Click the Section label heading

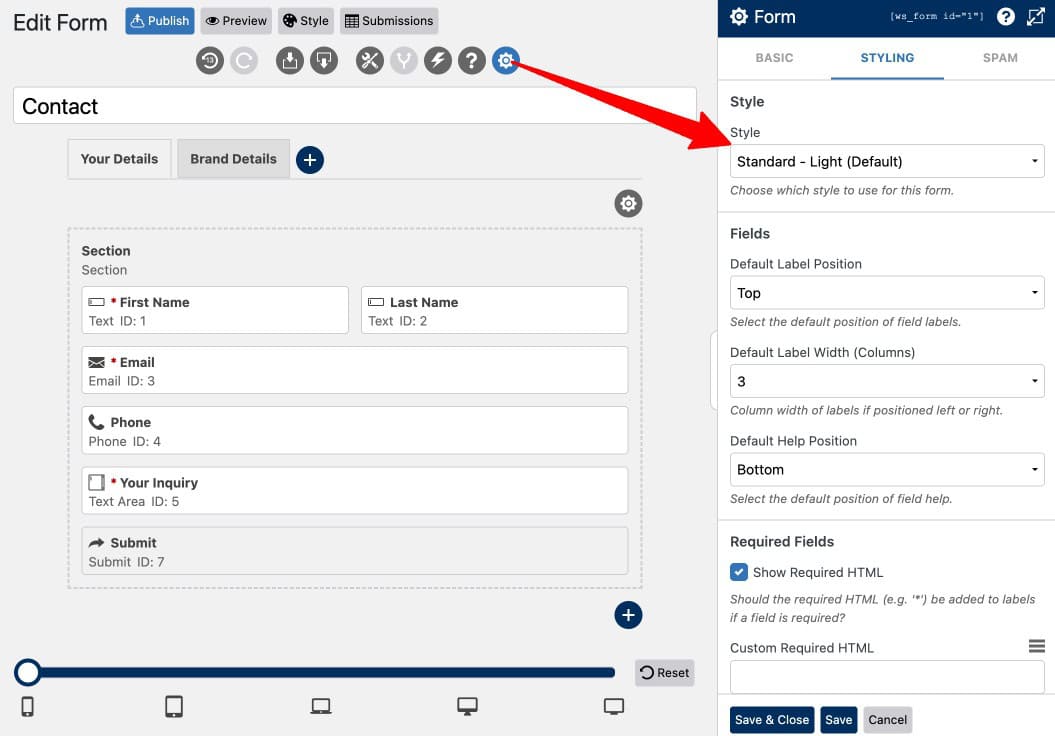click(106, 250)
